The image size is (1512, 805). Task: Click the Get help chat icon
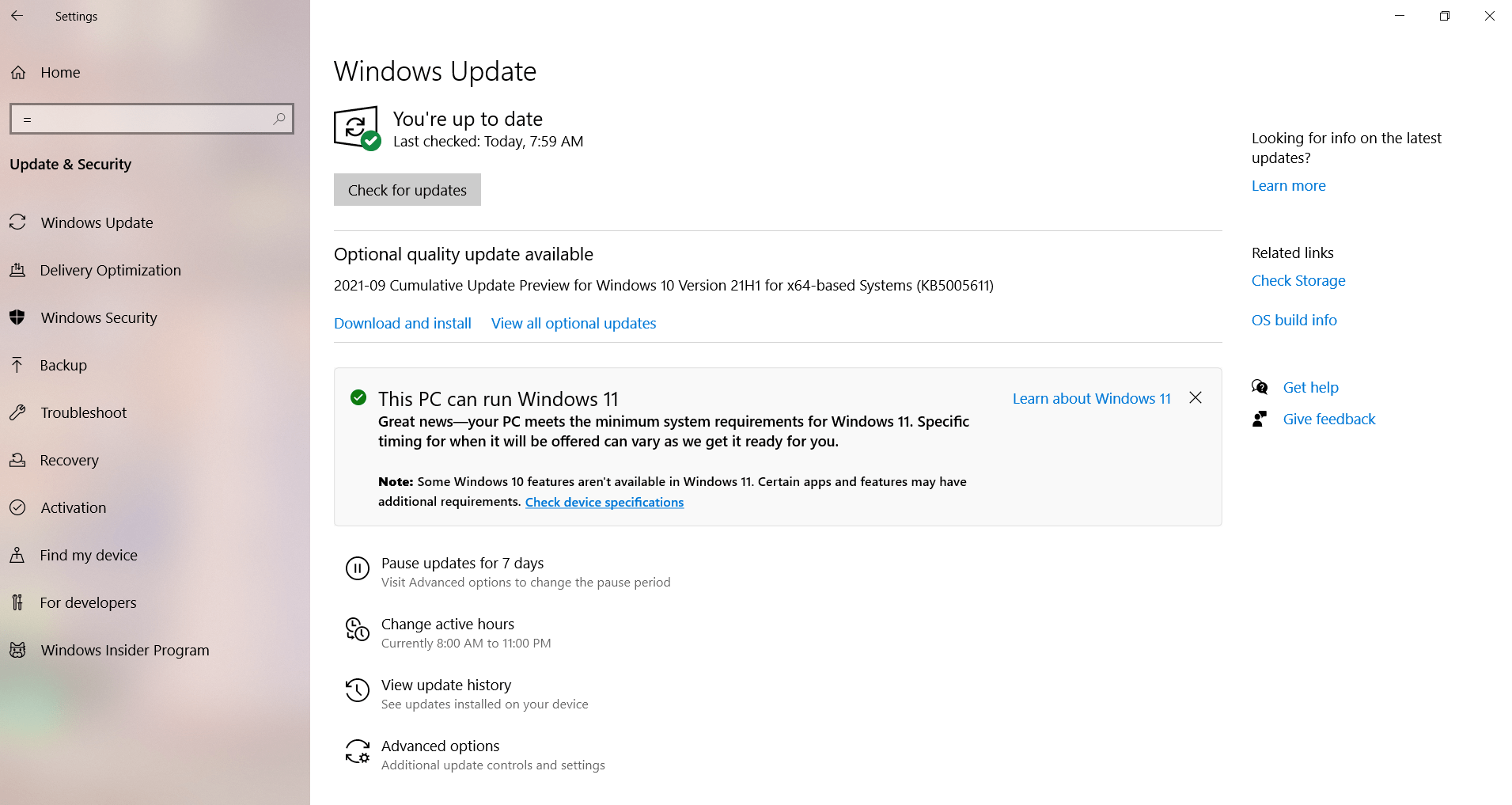point(1260,387)
